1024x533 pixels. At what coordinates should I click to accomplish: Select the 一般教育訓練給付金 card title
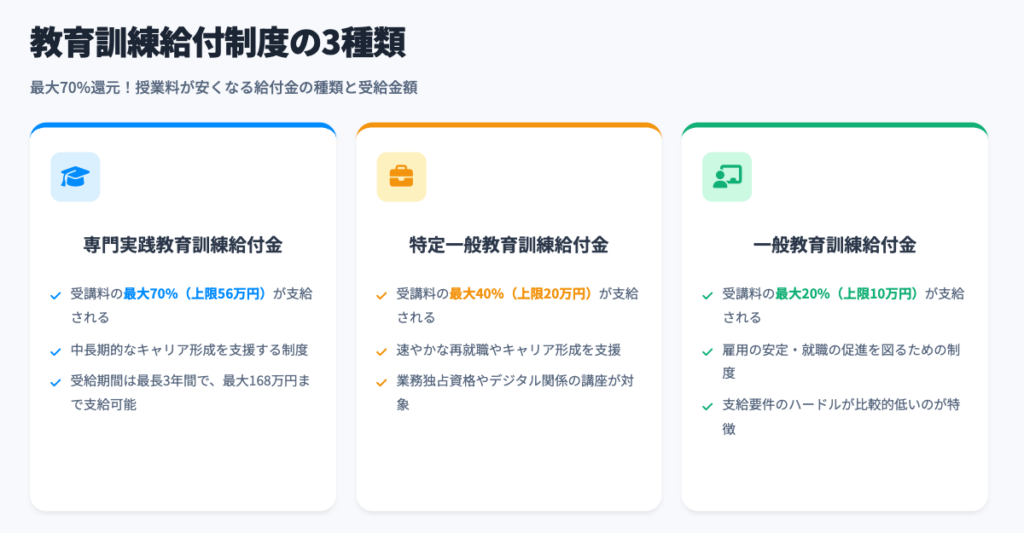click(x=835, y=245)
